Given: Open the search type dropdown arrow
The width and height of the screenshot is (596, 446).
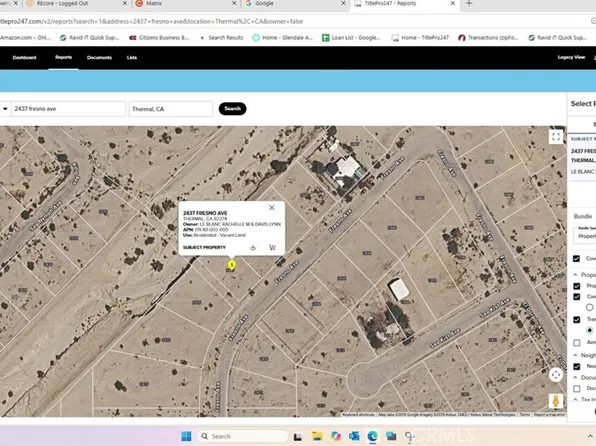Looking at the screenshot, I should tap(5, 109).
